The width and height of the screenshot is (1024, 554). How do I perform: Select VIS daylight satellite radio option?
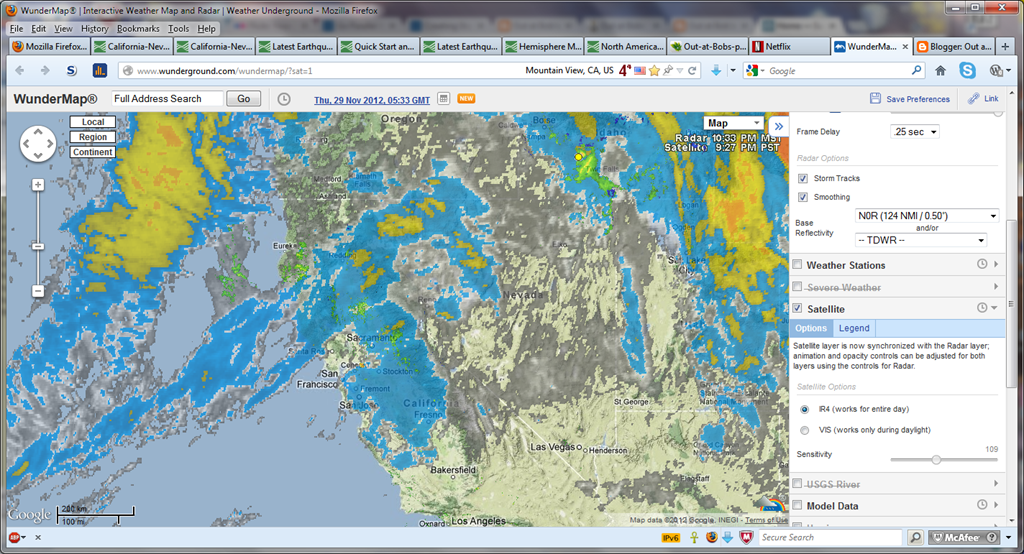805,430
